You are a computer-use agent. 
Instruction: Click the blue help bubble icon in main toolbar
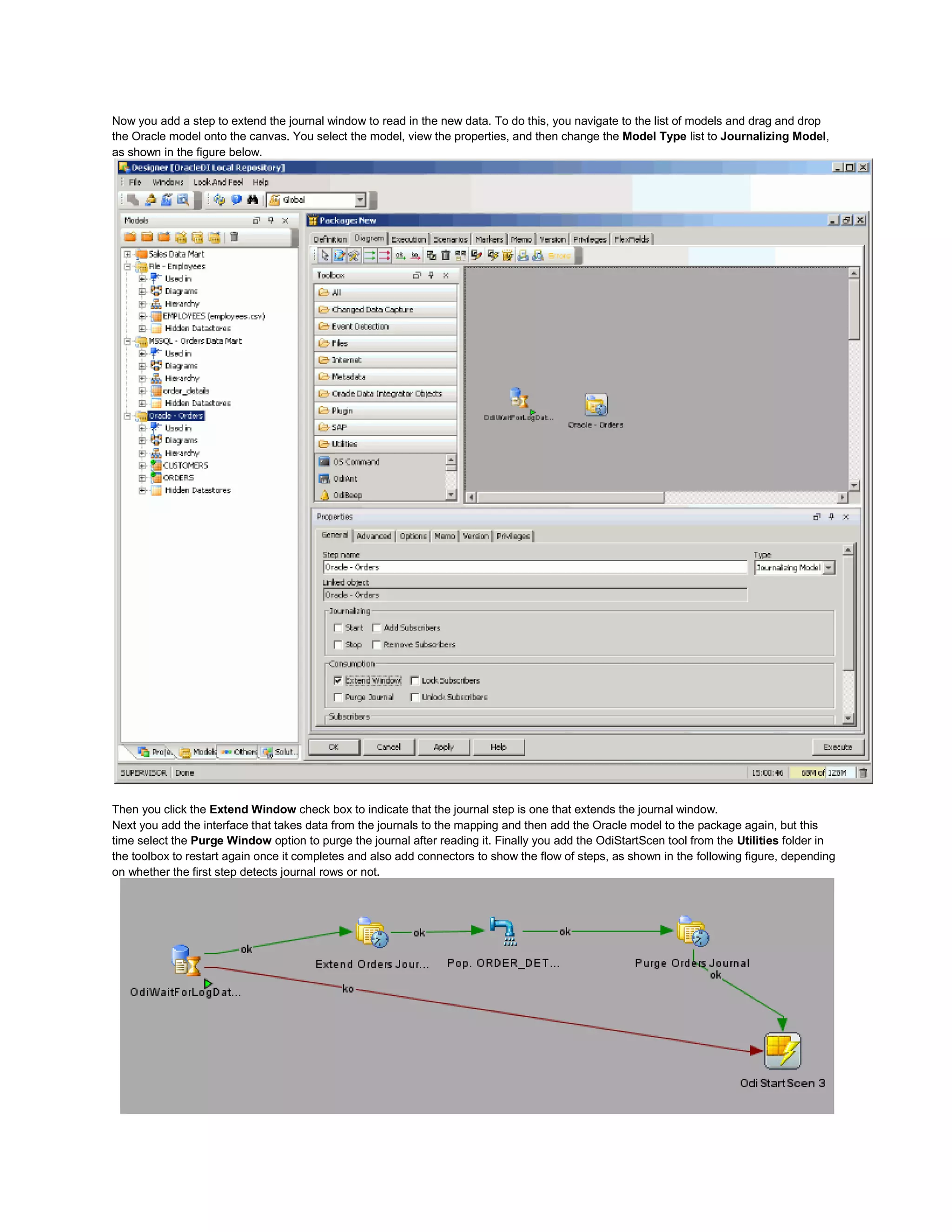coord(236,200)
